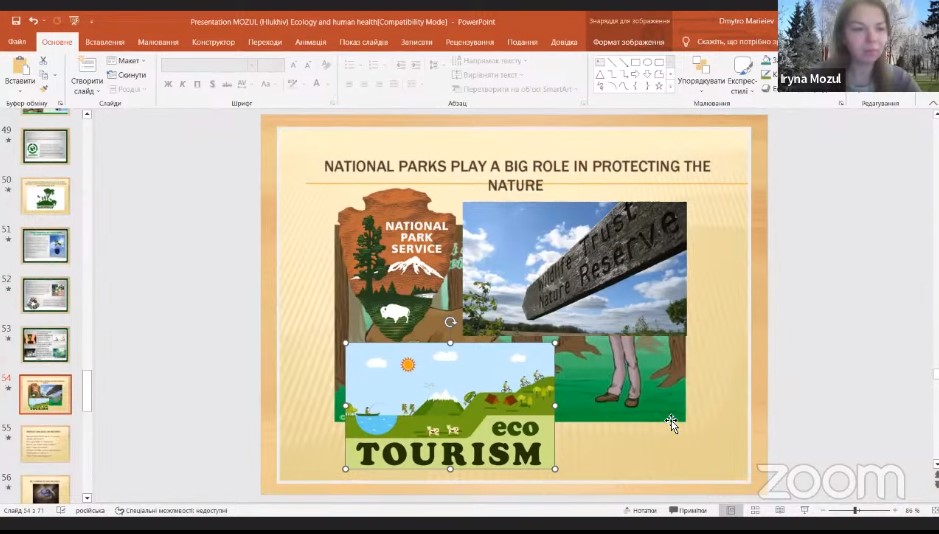Switch to the Конструктор tab
The image size is (939, 534).
tap(213, 42)
